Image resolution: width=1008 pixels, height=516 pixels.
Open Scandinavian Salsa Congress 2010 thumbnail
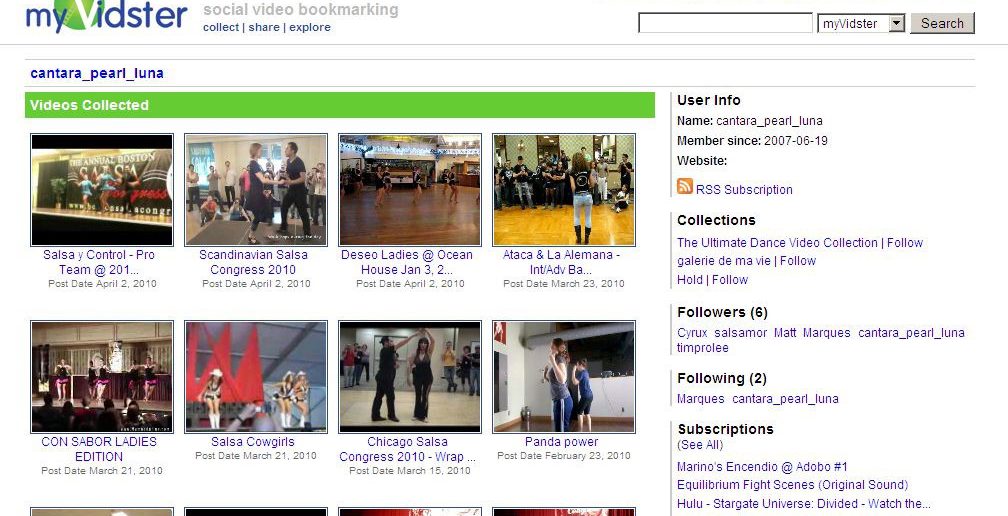(x=256, y=190)
